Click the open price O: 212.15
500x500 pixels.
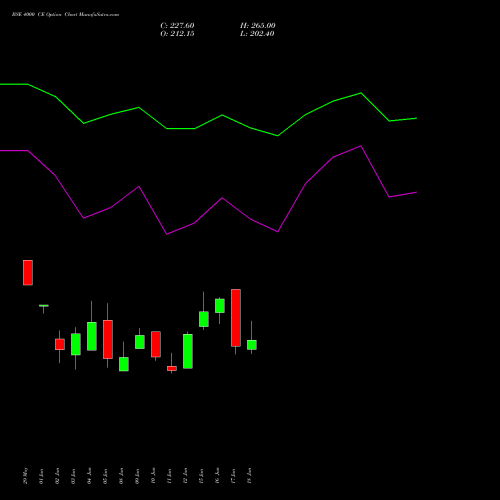pyautogui.click(x=177, y=34)
